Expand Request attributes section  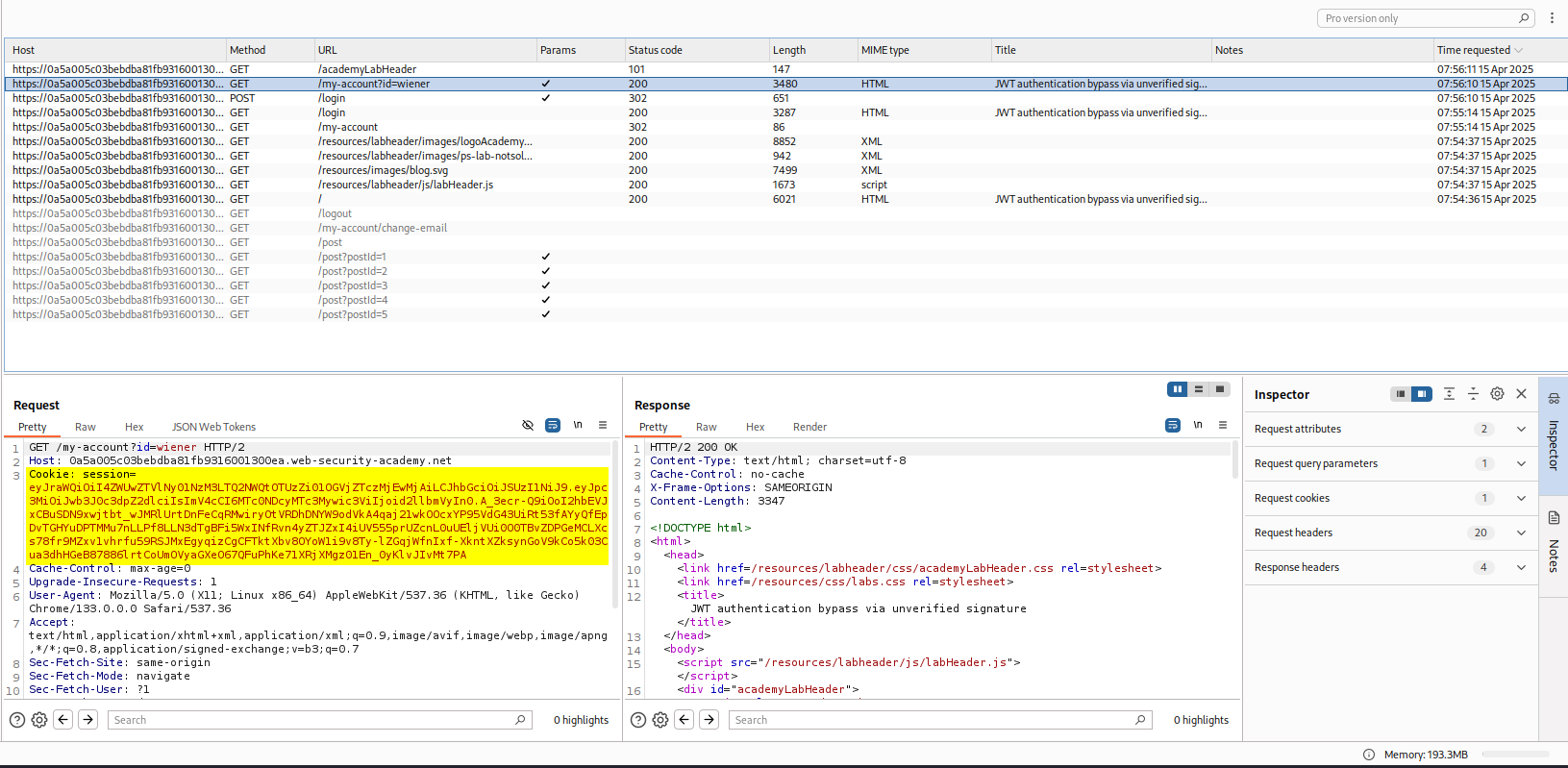(x=1521, y=429)
